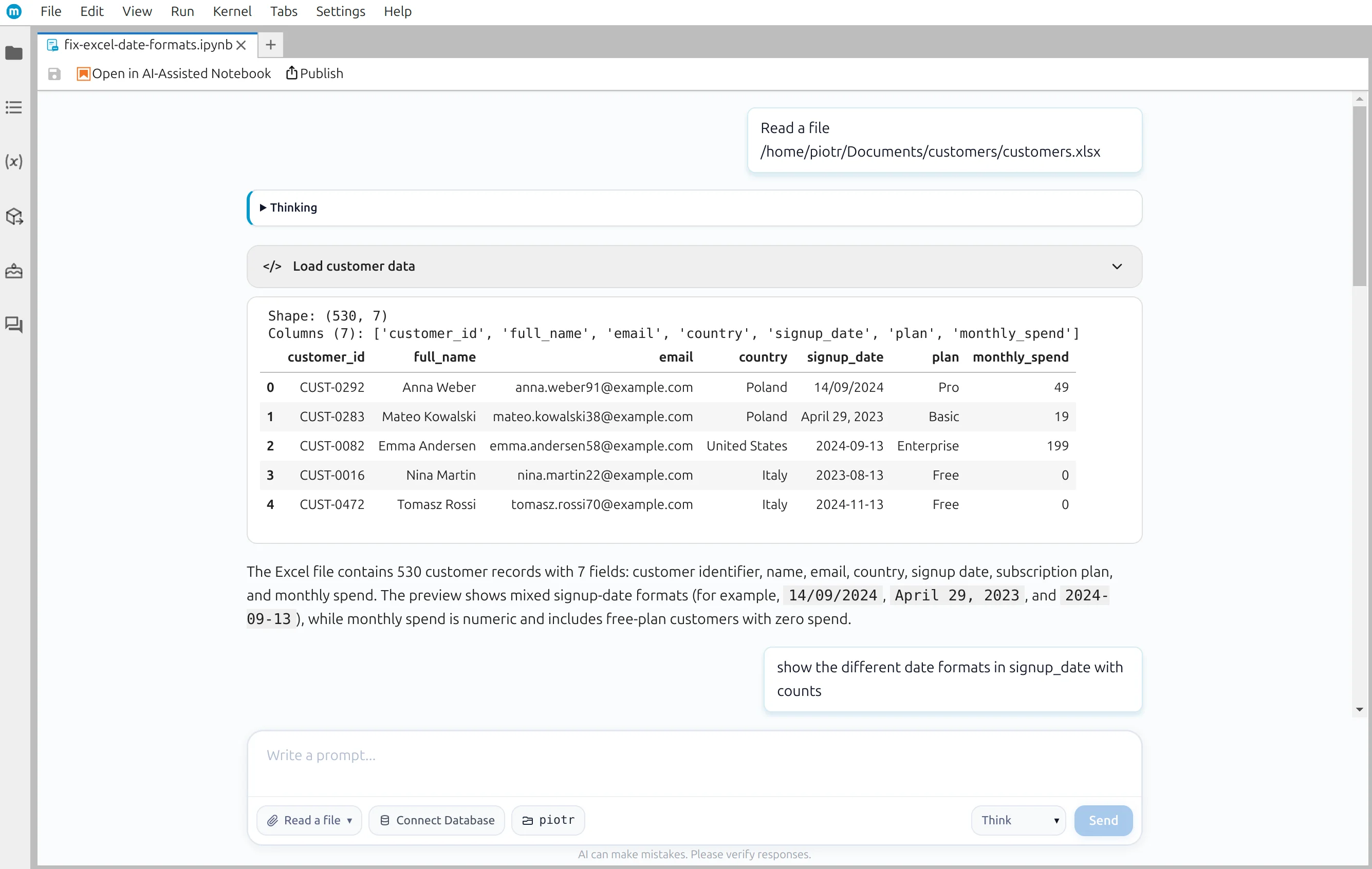Click the Connect Database button
This screenshot has height=869, width=1372.
(x=436, y=820)
